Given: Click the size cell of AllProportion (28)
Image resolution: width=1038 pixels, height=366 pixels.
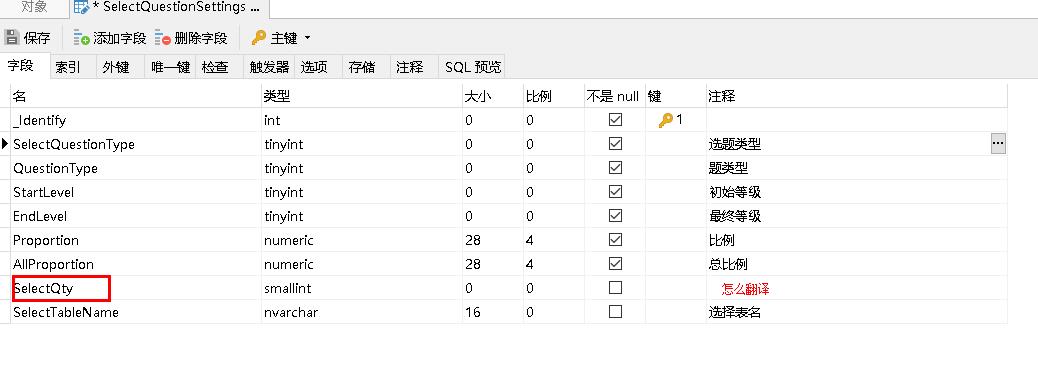Looking at the screenshot, I should click(x=493, y=264).
